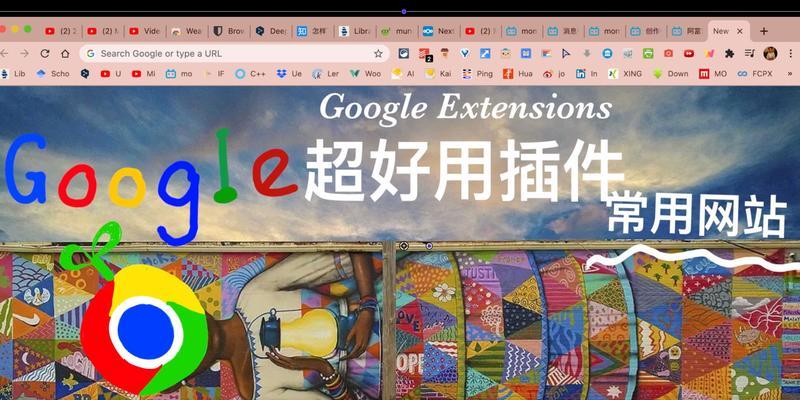
Task: Open the Extensions puzzle piece menu
Action: coord(730,53)
